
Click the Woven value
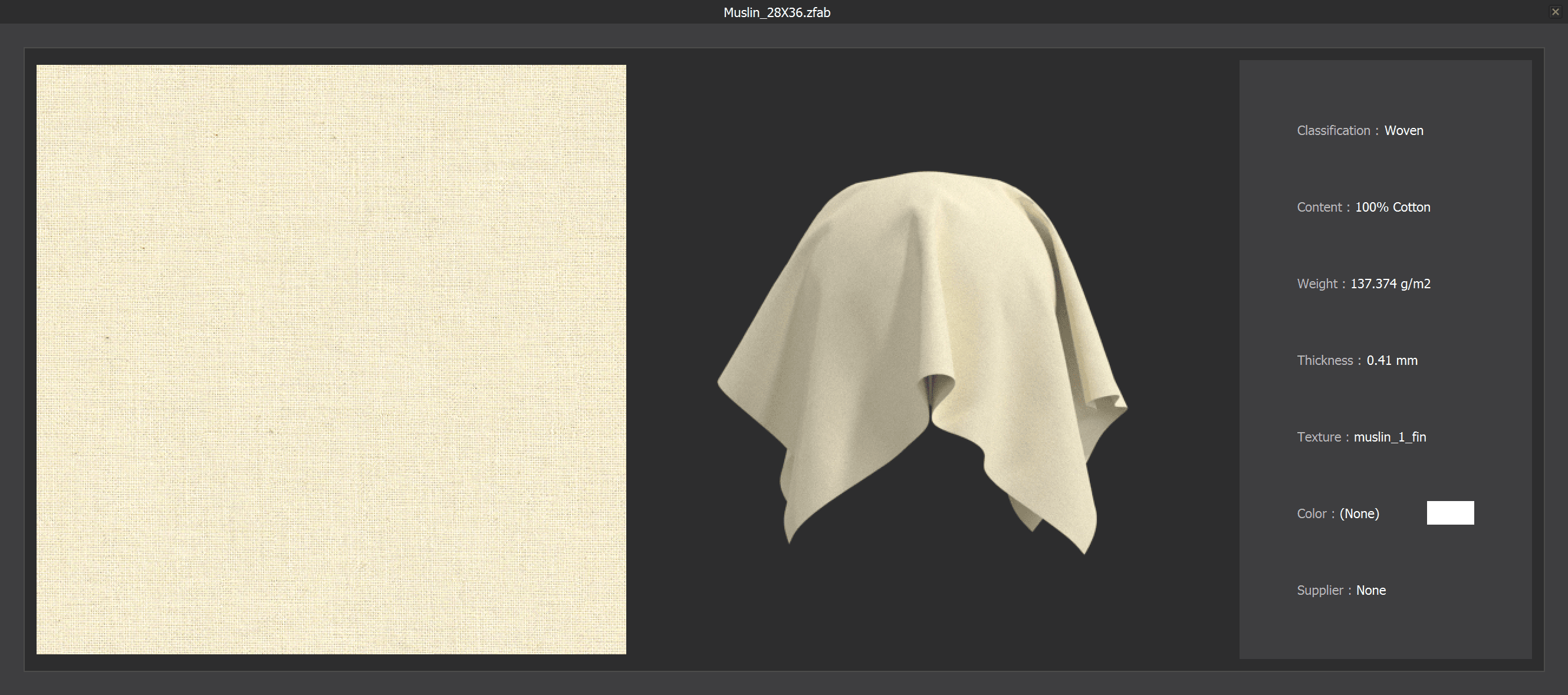(1403, 130)
